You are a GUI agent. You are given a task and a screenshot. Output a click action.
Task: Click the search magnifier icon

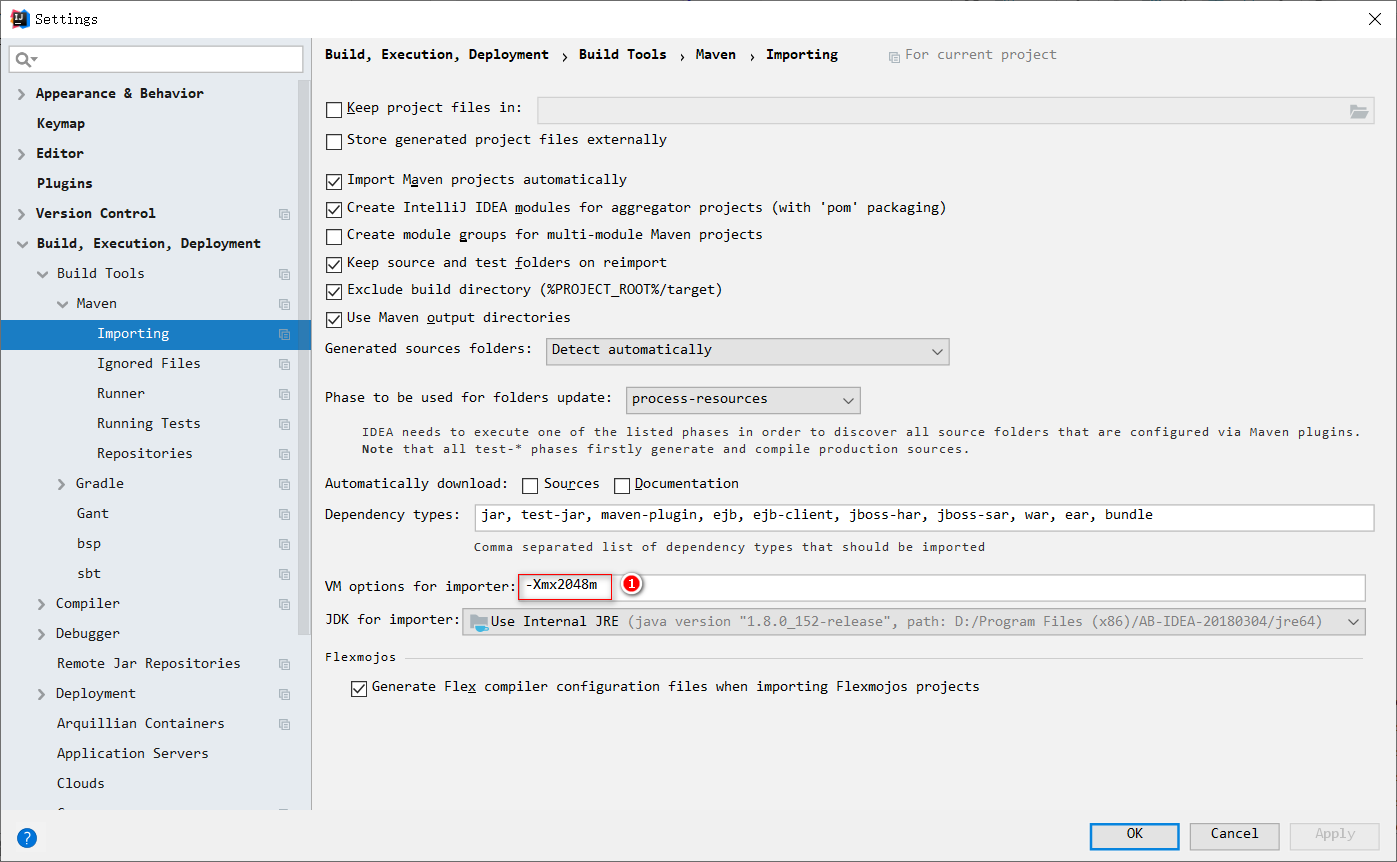(x=23, y=60)
